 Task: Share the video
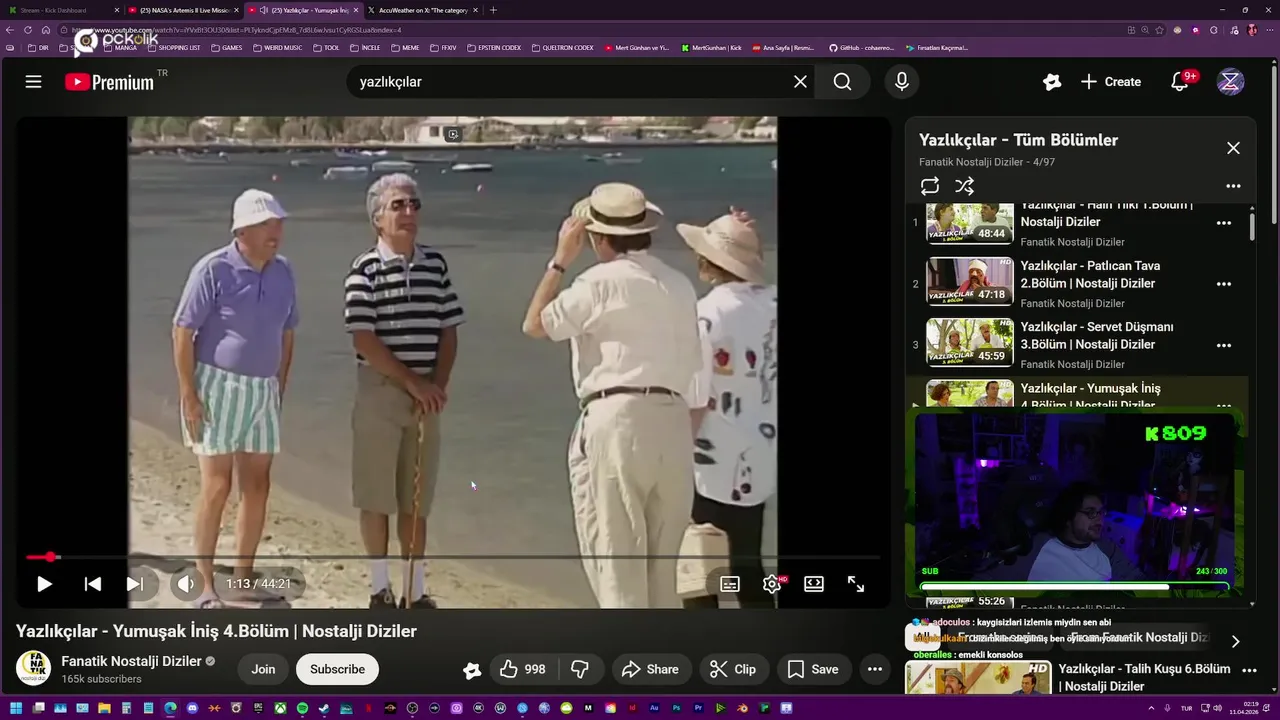coord(650,669)
